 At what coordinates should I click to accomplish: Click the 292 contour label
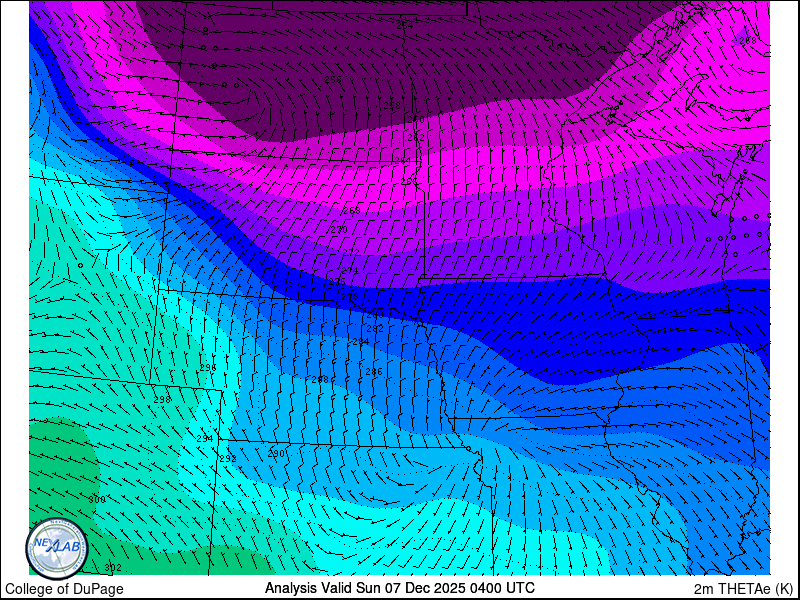228,459
